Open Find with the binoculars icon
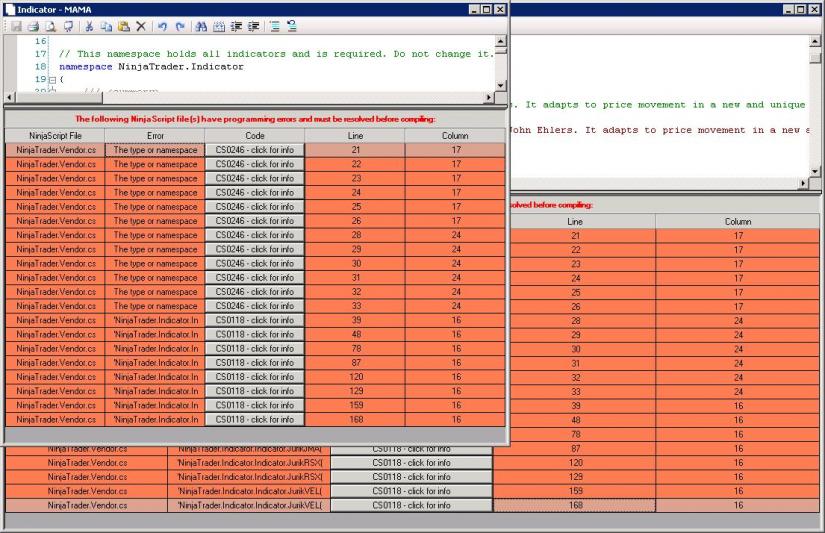The image size is (825, 533). coord(201,26)
